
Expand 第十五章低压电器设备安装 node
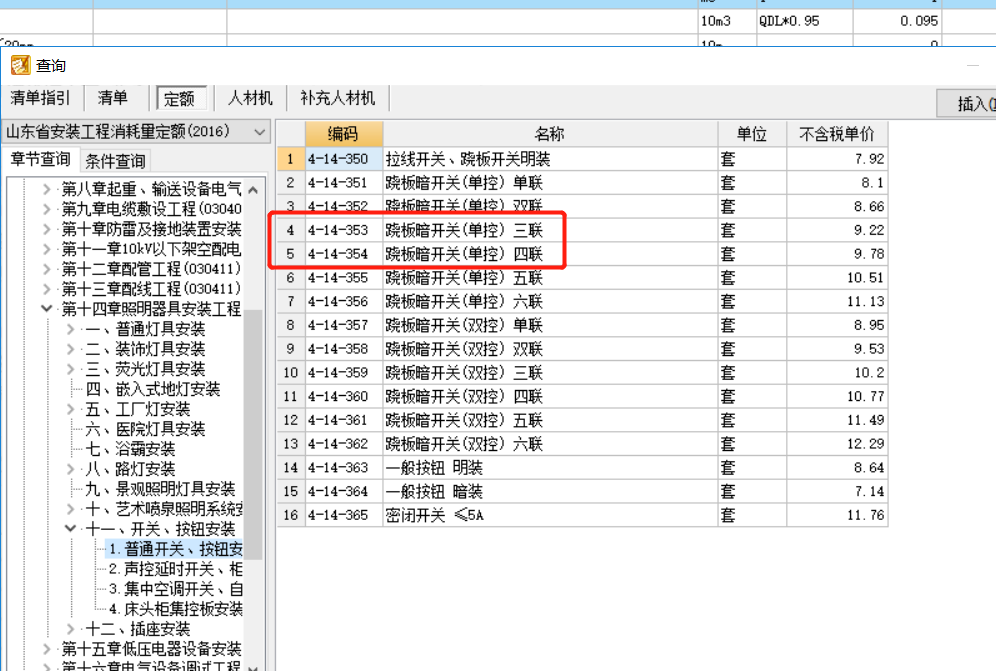point(46,649)
